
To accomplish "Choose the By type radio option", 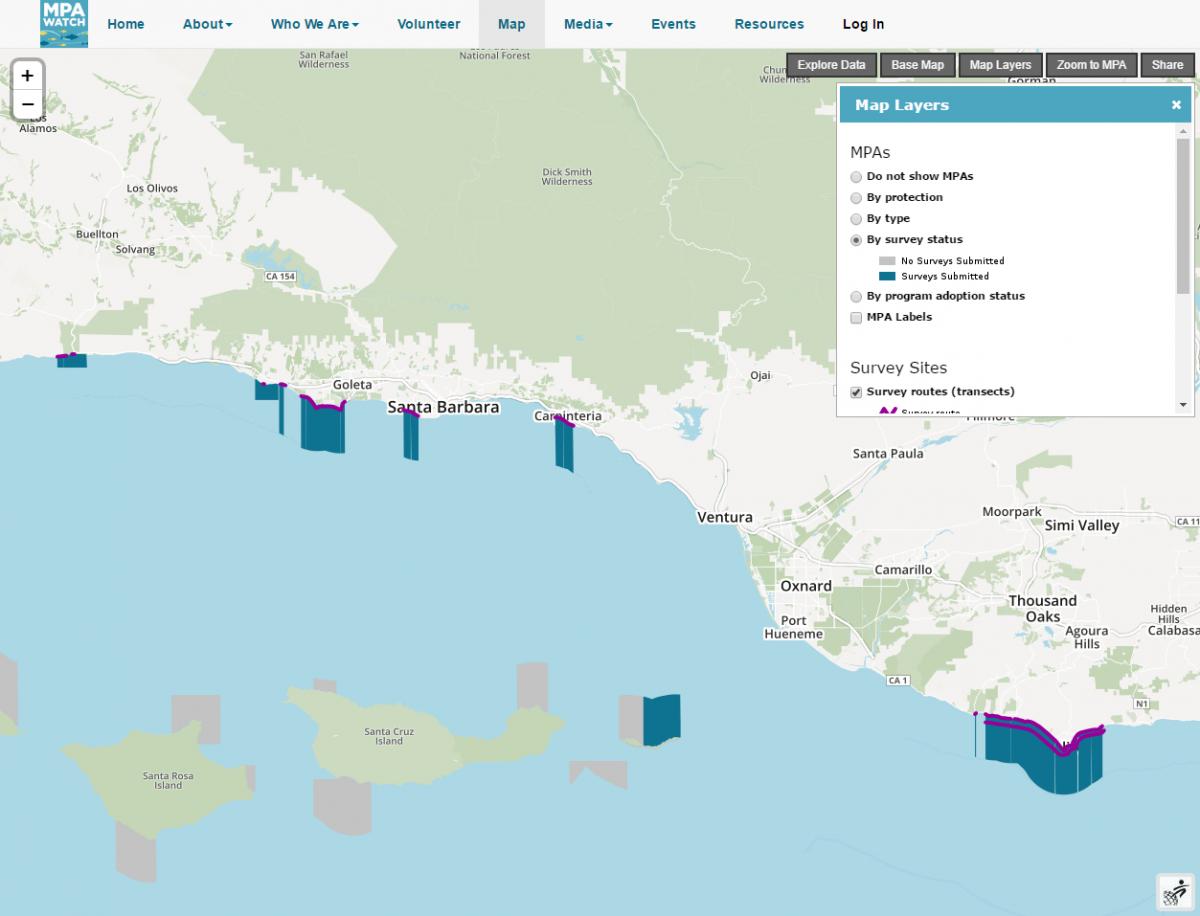I will (x=856, y=218).
